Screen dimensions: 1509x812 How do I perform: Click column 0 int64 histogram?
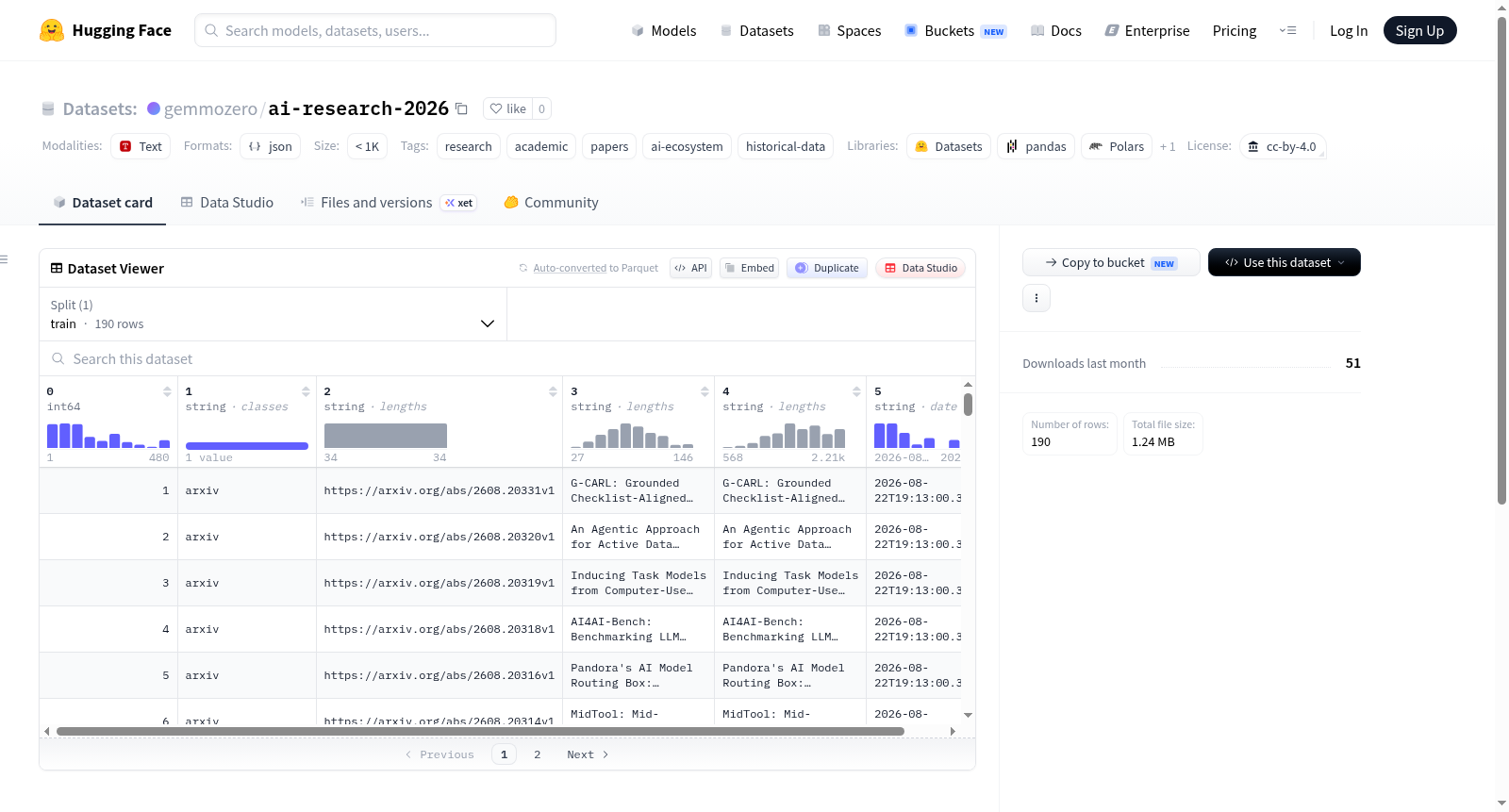108,435
